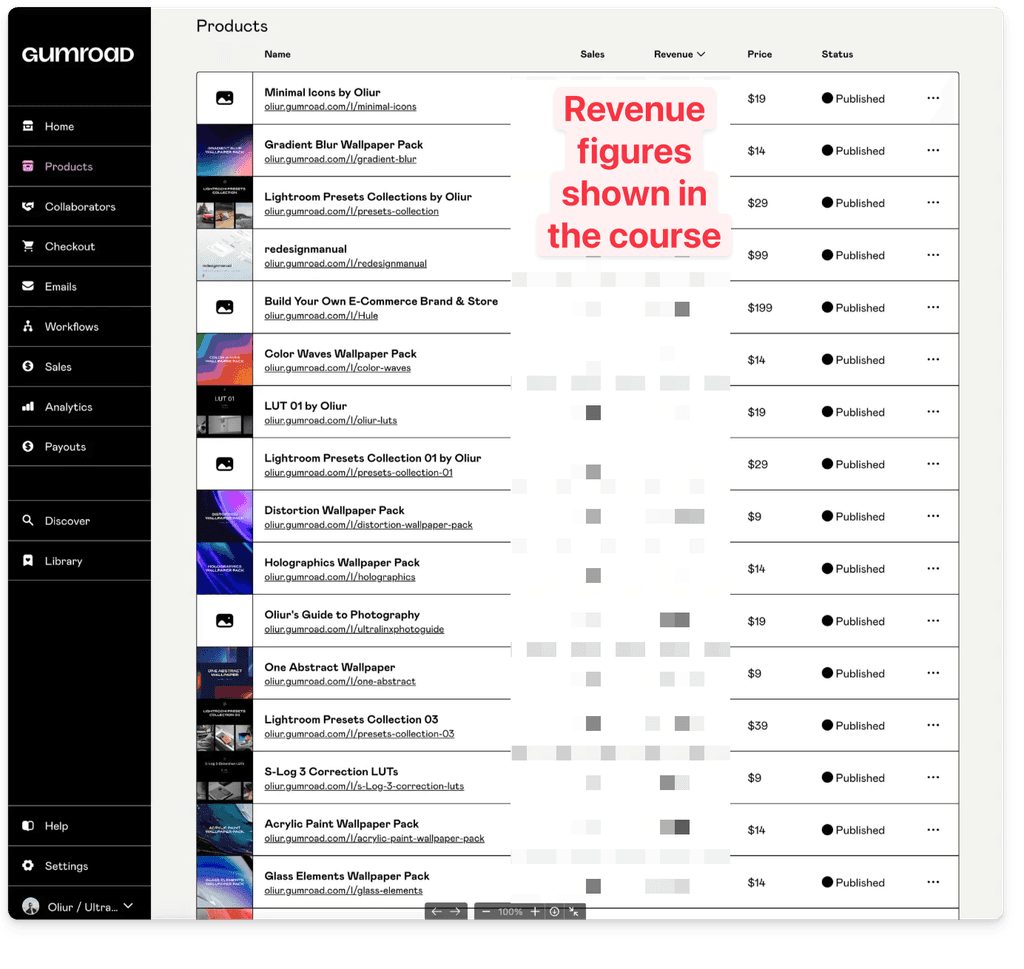Open options menu for Gradient Blur Wallpaper Pack
The height and width of the screenshot is (969, 1024).
[933, 150]
